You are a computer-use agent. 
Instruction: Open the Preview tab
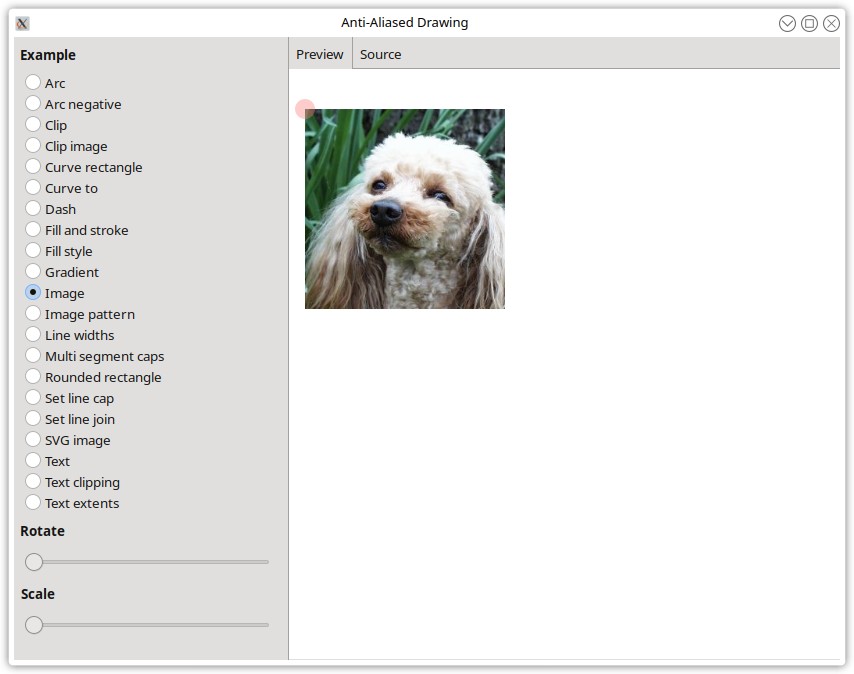pyautogui.click(x=320, y=54)
